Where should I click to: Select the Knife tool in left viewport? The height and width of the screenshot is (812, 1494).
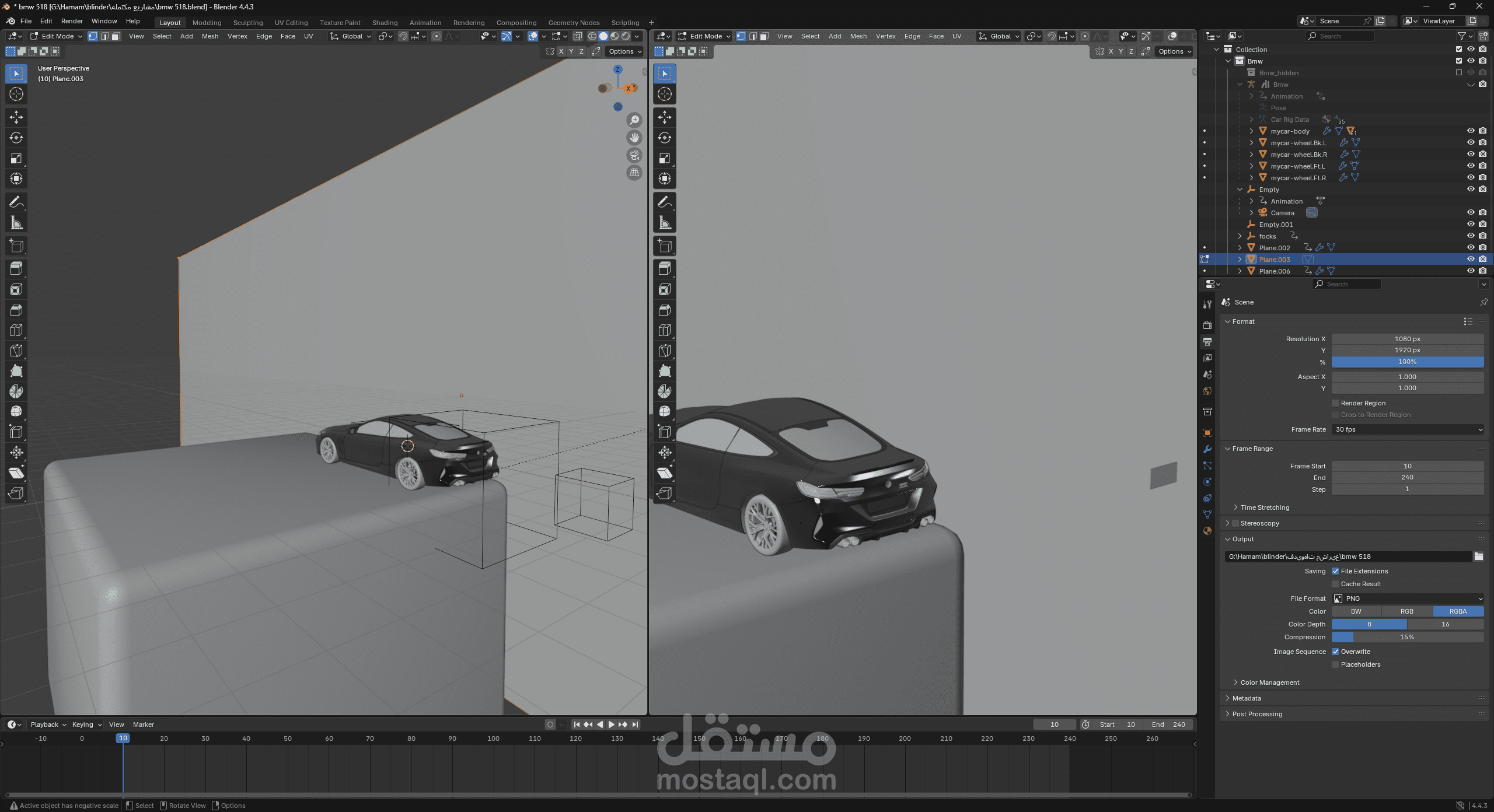16,351
